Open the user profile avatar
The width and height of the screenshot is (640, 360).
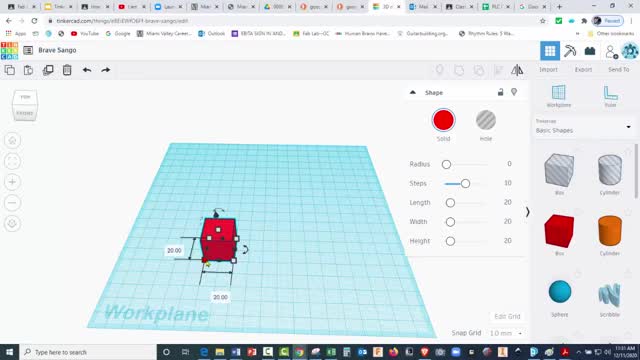pos(630,51)
